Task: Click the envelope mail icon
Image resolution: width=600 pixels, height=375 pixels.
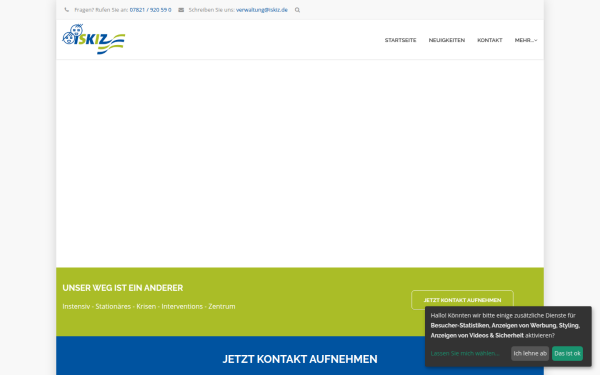Action: (181, 10)
